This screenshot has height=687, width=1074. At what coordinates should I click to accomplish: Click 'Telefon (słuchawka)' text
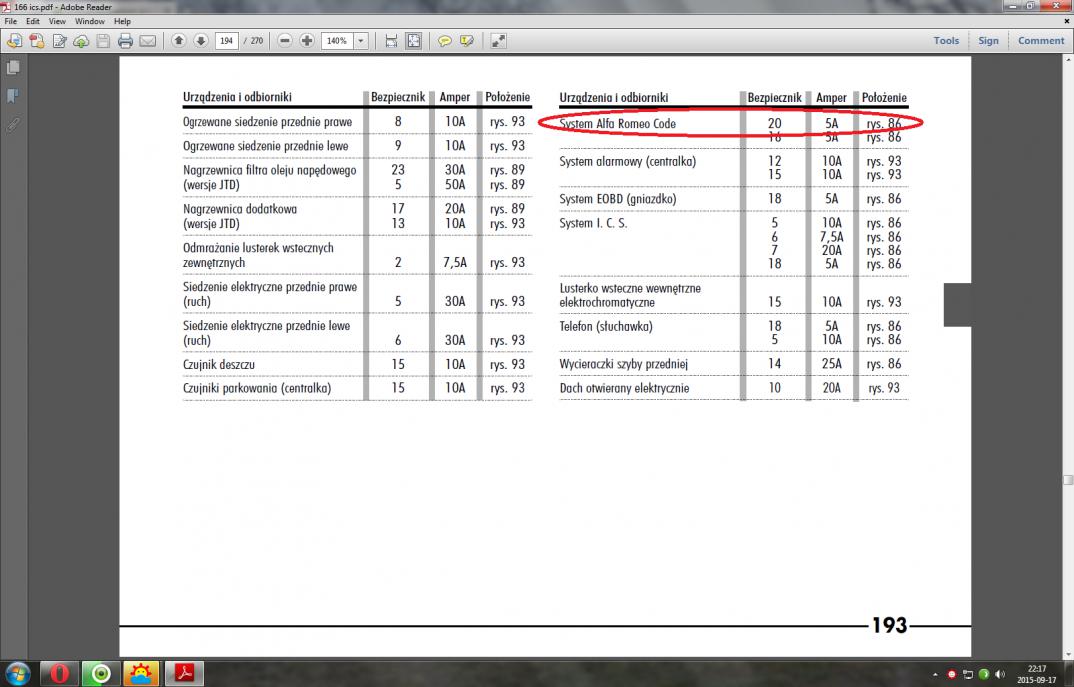(605, 327)
